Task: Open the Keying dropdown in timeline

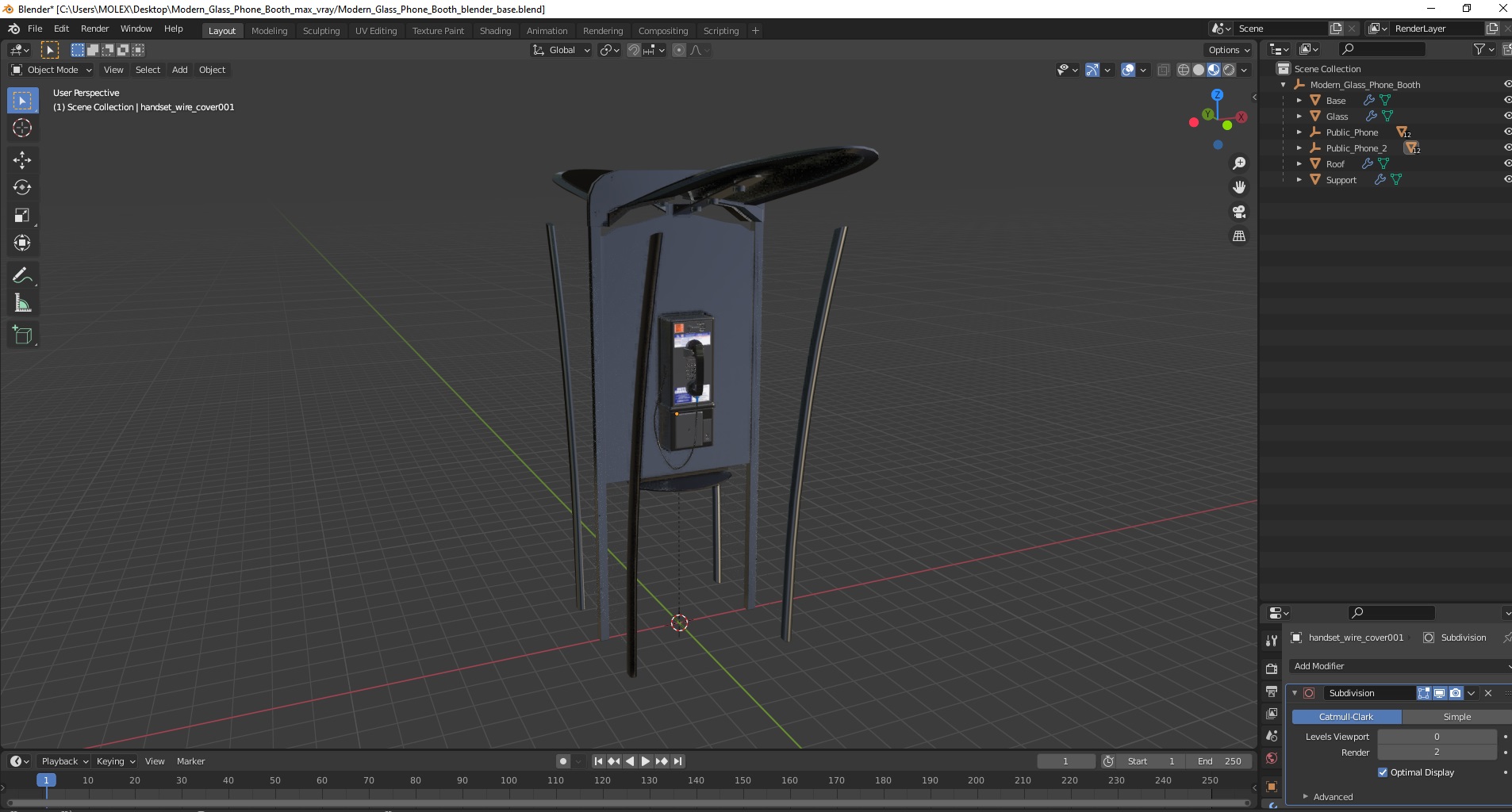Action: (116, 761)
